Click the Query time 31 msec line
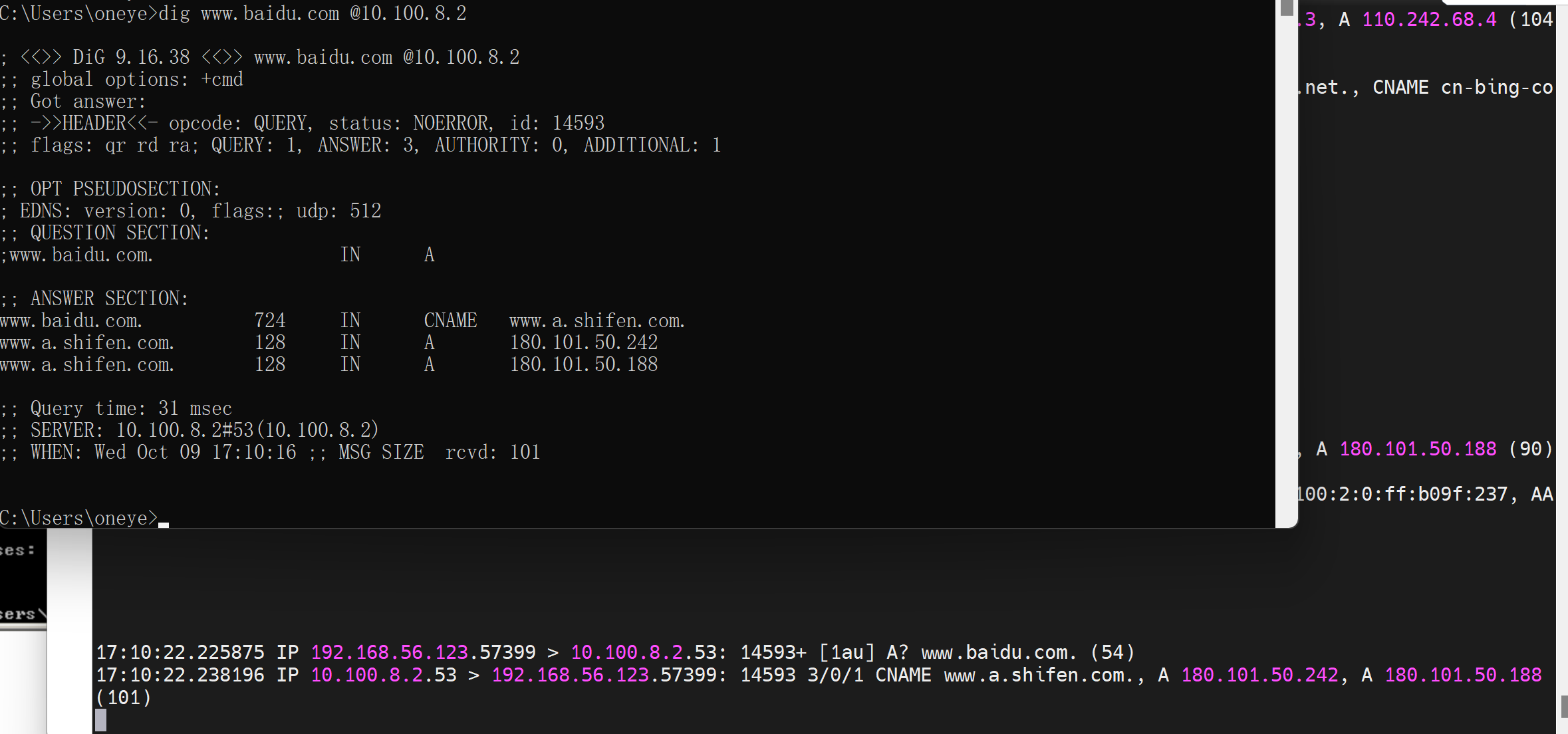 pos(130,408)
